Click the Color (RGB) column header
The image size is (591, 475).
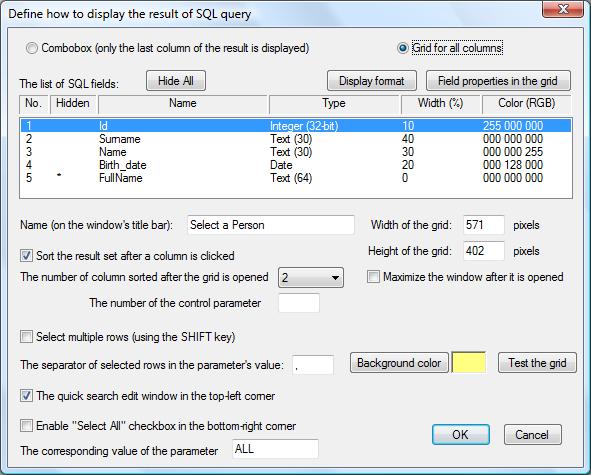coord(527,104)
